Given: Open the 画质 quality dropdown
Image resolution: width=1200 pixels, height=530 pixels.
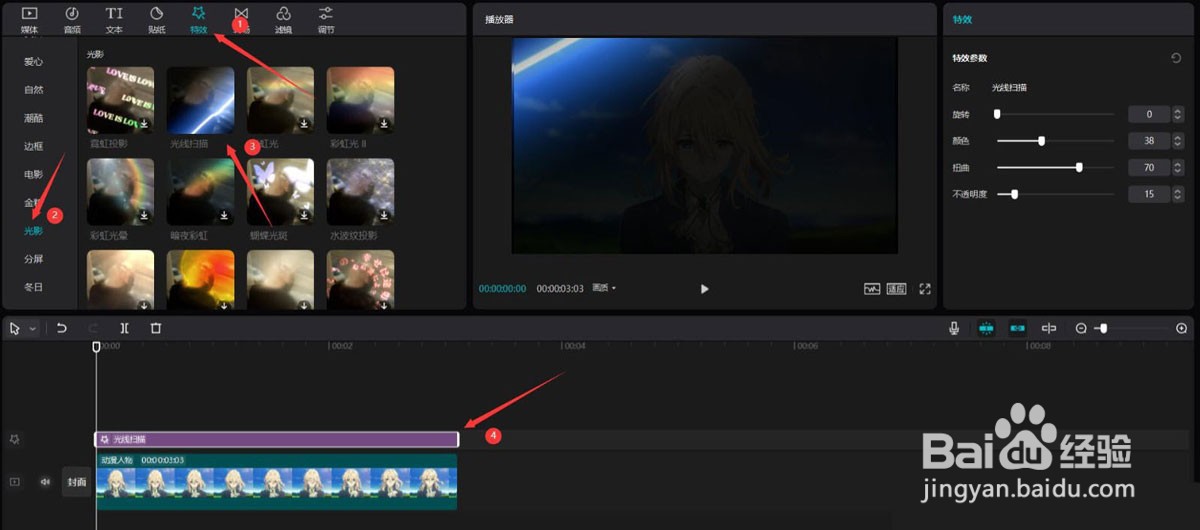Looking at the screenshot, I should click(x=605, y=288).
